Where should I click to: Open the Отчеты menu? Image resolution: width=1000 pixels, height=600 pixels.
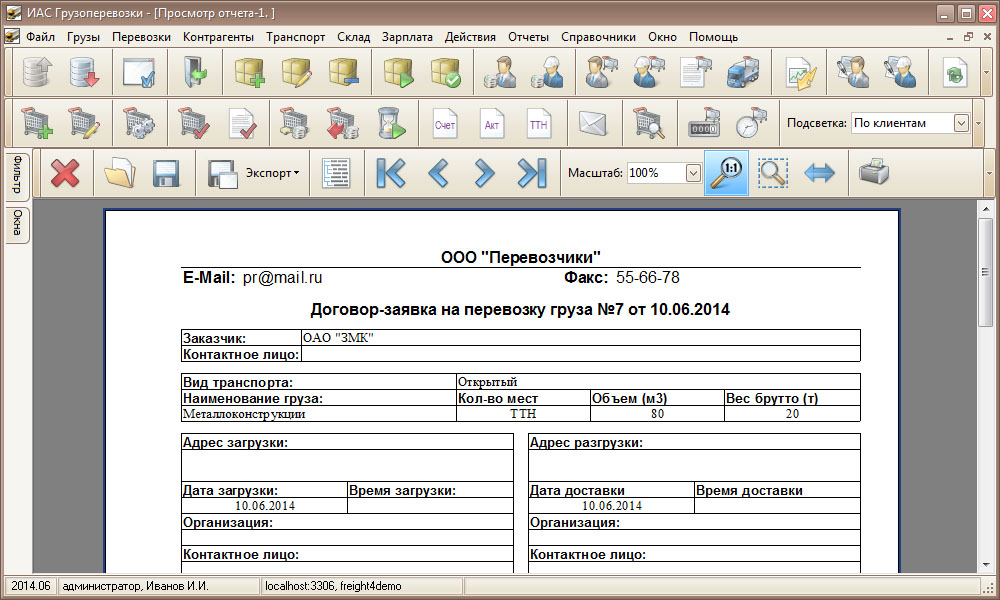click(529, 36)
